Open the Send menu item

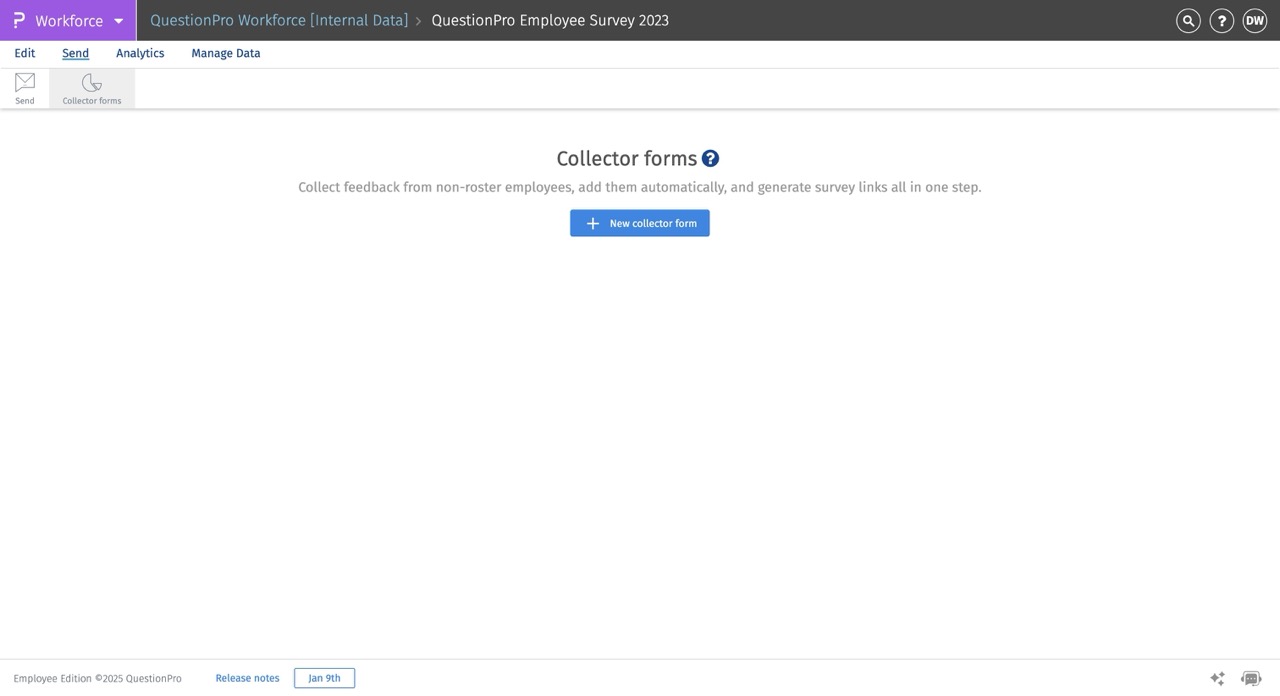[75, 53]
